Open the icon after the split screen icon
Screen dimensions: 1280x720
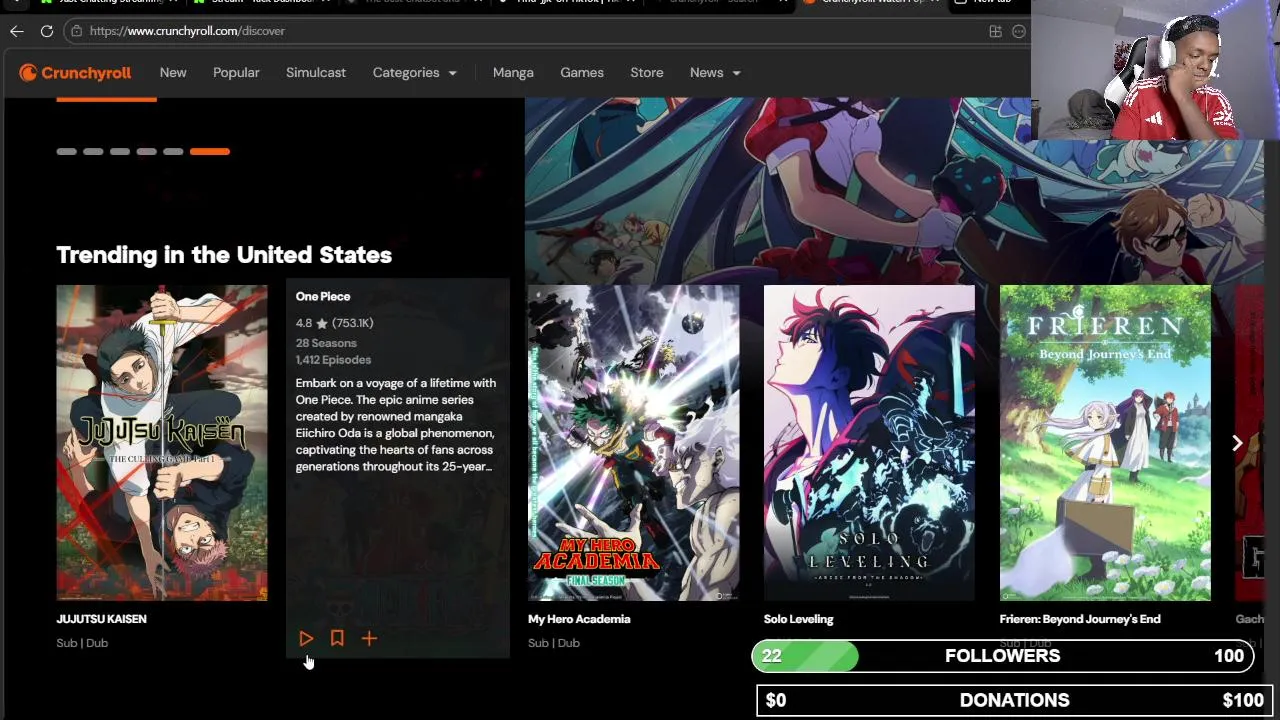[1019, 31]
